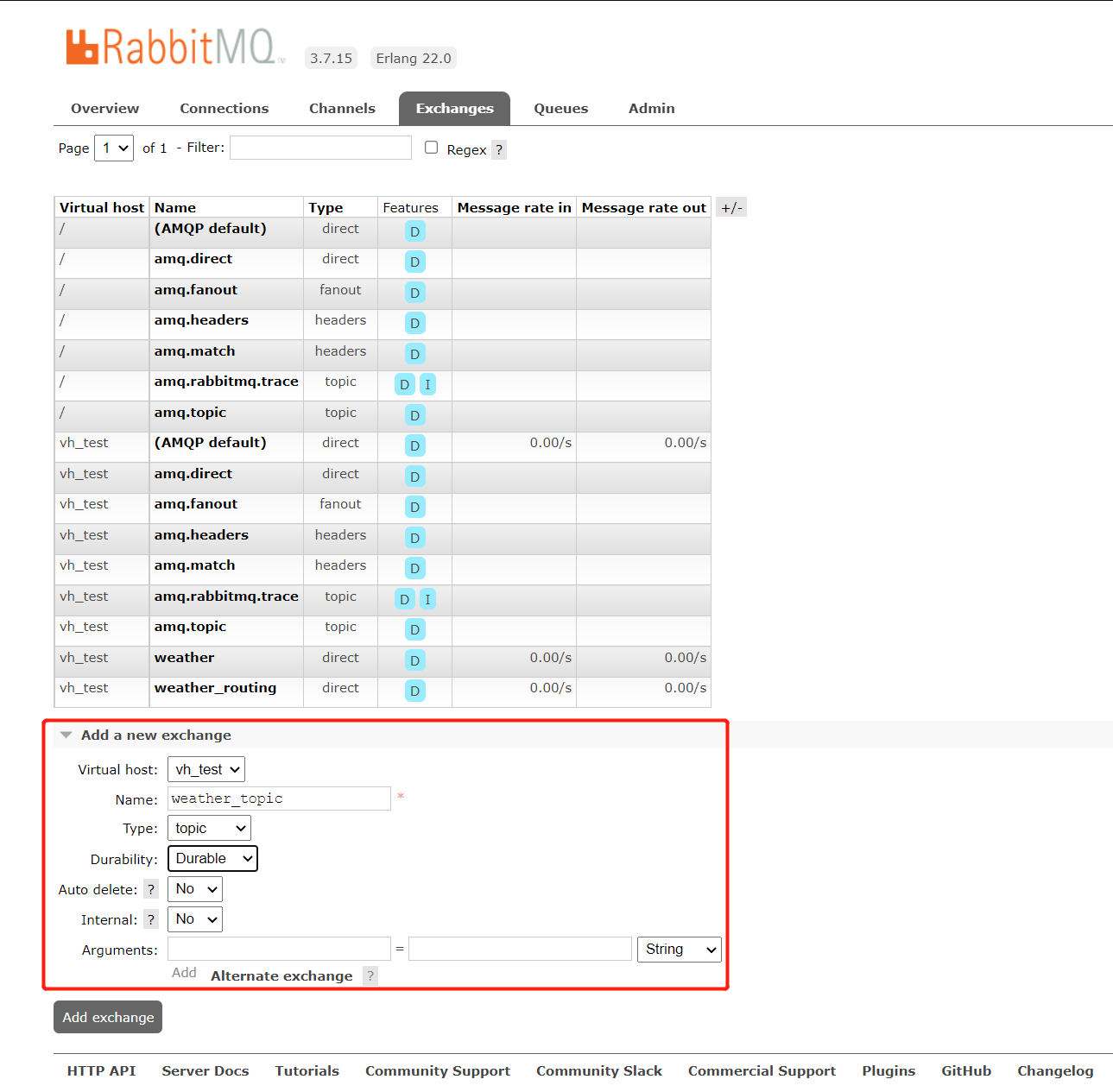Viewport: 1113px width, 1092px height.
Task: Click the exchange Name input field
Action: pyautogui.click(x=279, y=798)
